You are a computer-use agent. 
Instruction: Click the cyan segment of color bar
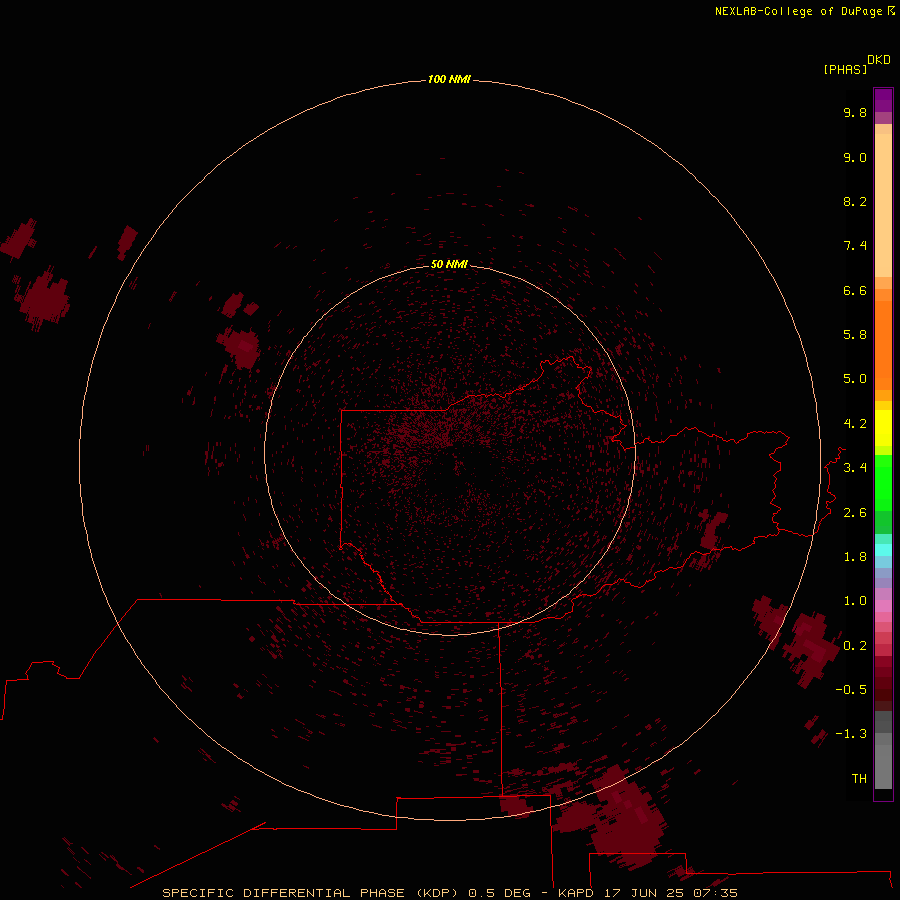[883, 550]
